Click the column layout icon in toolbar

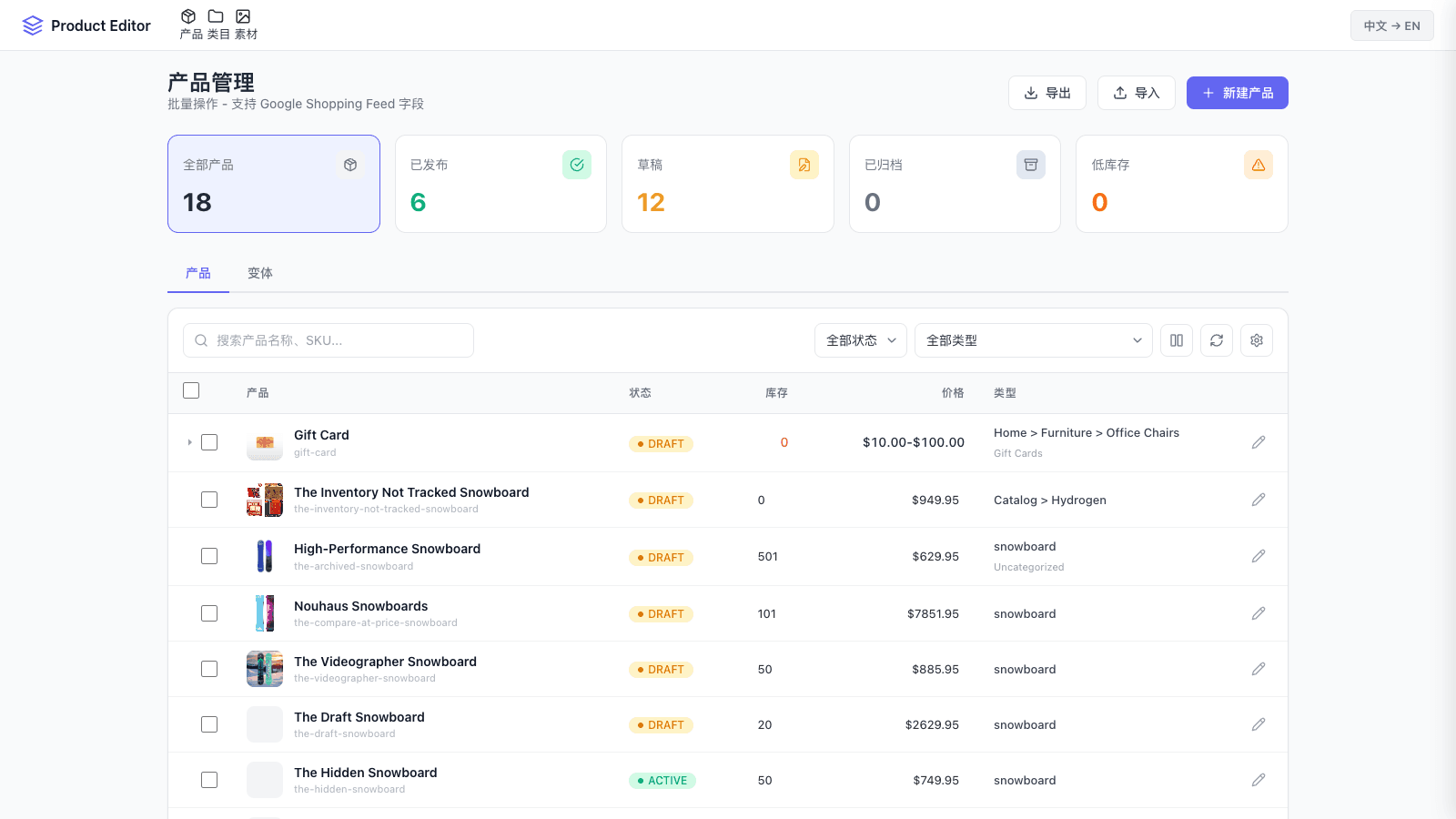[x=1177, y=340]
